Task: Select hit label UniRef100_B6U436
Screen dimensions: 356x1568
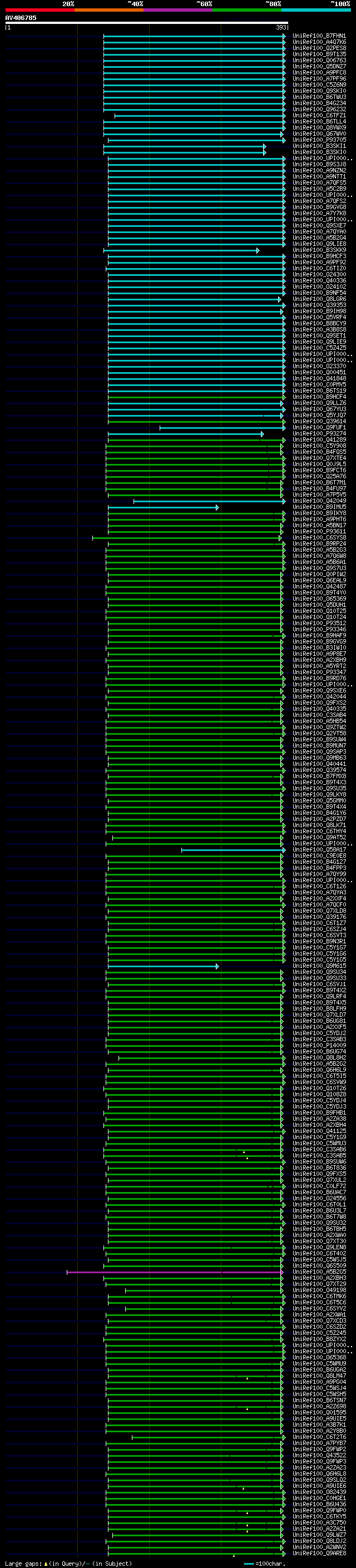Action: pos(319,1505)
